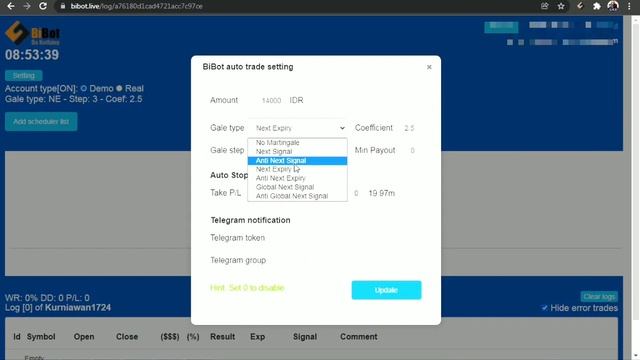640x360 pixels.
Task: Open the browser profile avatar
Action: point(613,6)
